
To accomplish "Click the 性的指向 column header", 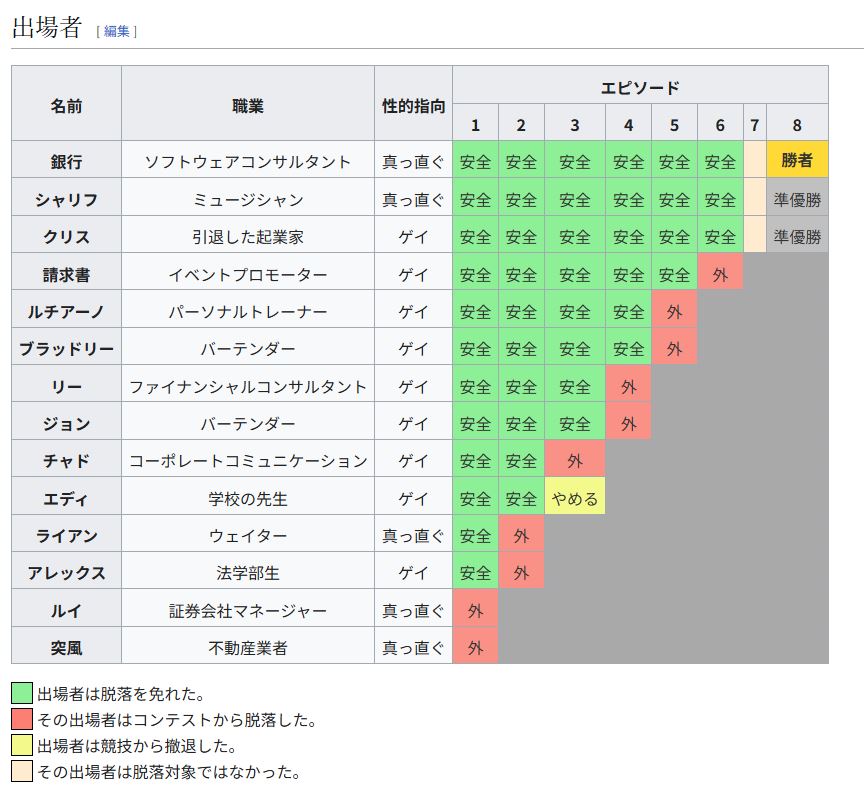I will coord(413,104).
